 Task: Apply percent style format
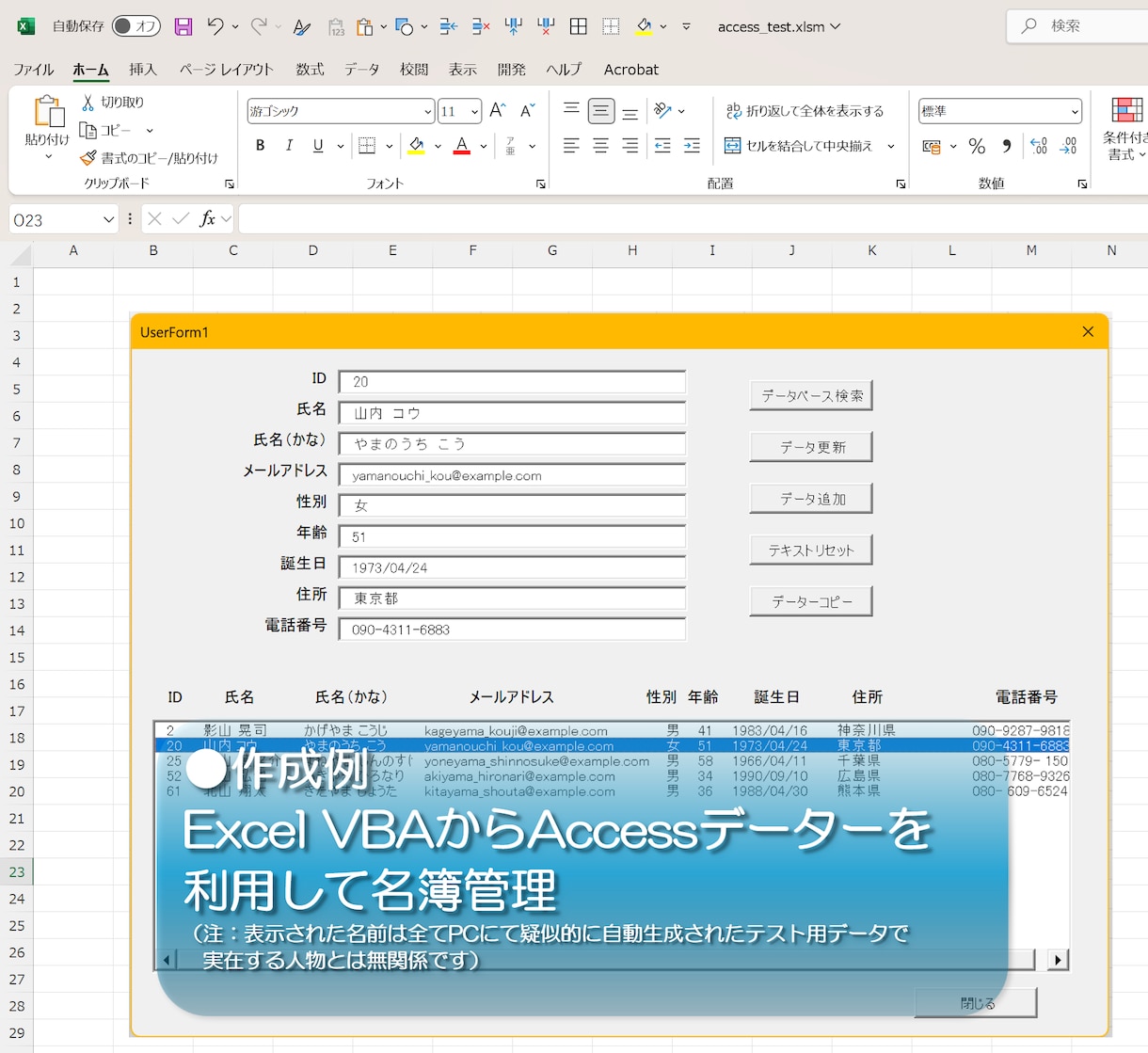977,146
